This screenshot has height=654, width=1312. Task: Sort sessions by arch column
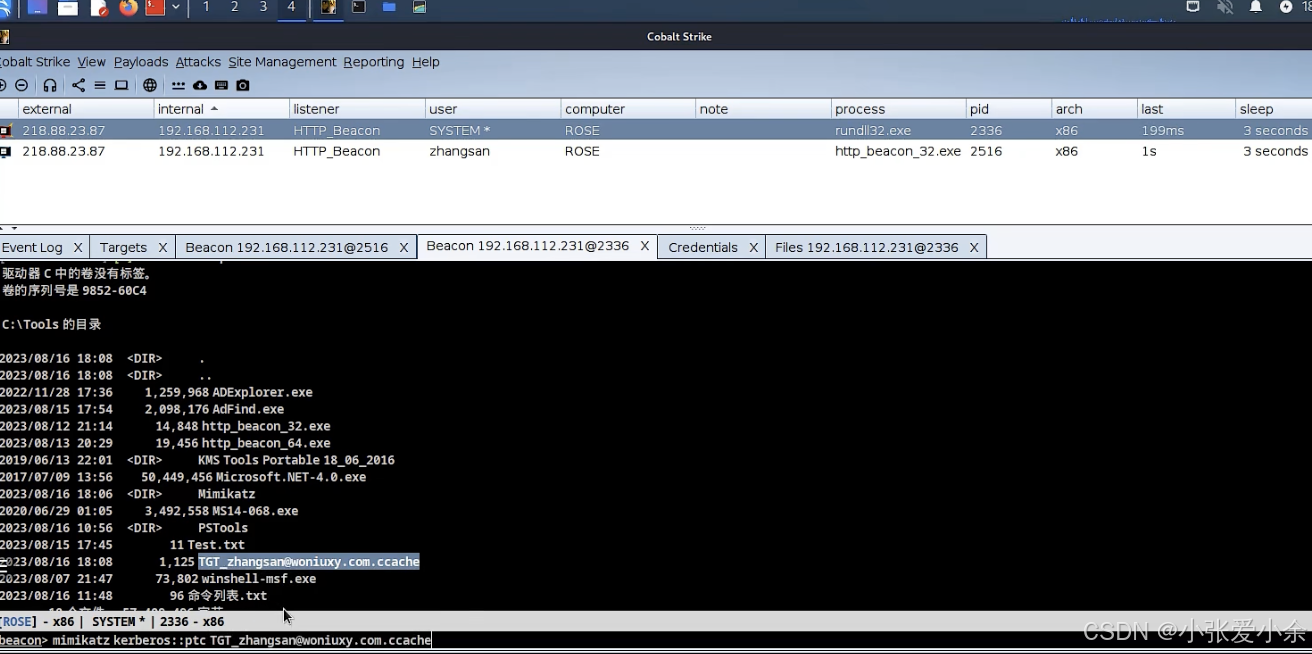point(1094,109)
